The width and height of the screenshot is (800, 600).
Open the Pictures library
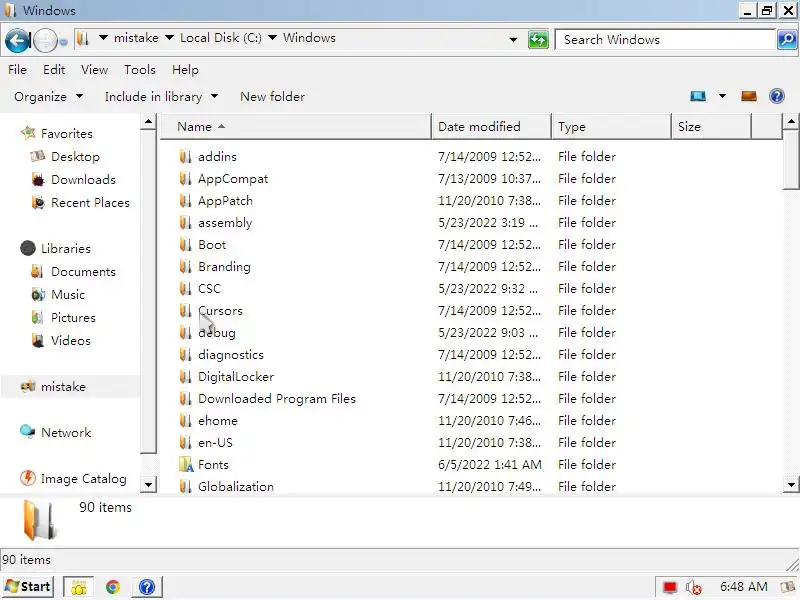(73, 317)
